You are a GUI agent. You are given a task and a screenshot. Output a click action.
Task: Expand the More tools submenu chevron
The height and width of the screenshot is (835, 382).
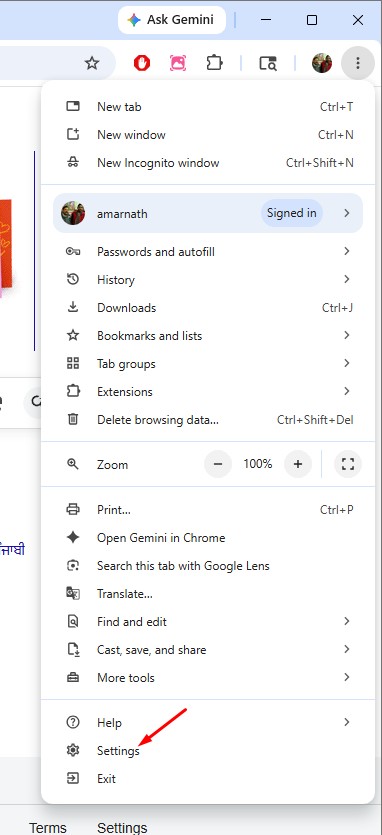(347, 677)
